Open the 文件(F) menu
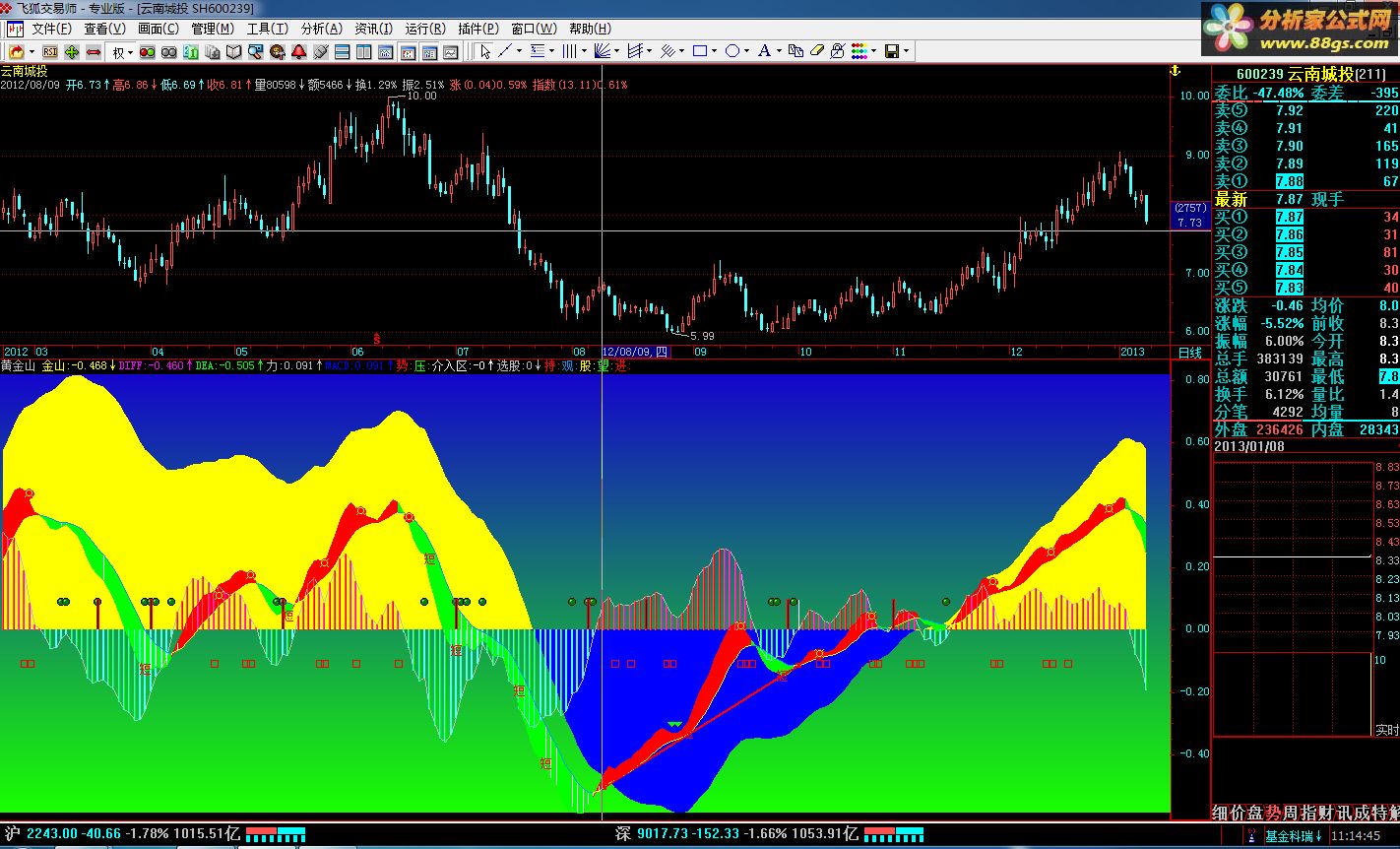 [x=51, y=29]
